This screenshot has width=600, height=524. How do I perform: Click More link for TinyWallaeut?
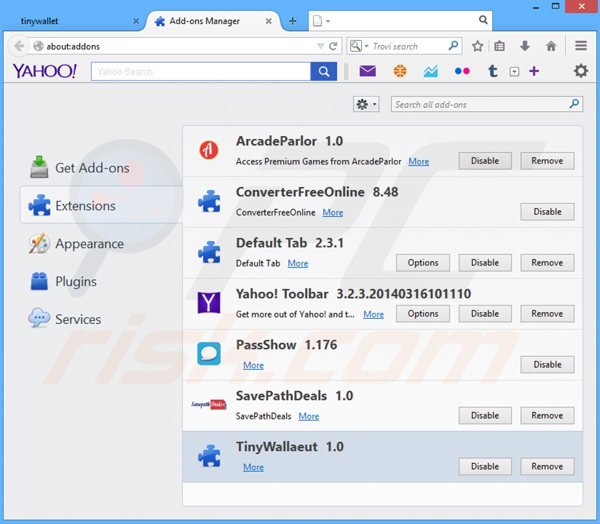pos(253,467)
